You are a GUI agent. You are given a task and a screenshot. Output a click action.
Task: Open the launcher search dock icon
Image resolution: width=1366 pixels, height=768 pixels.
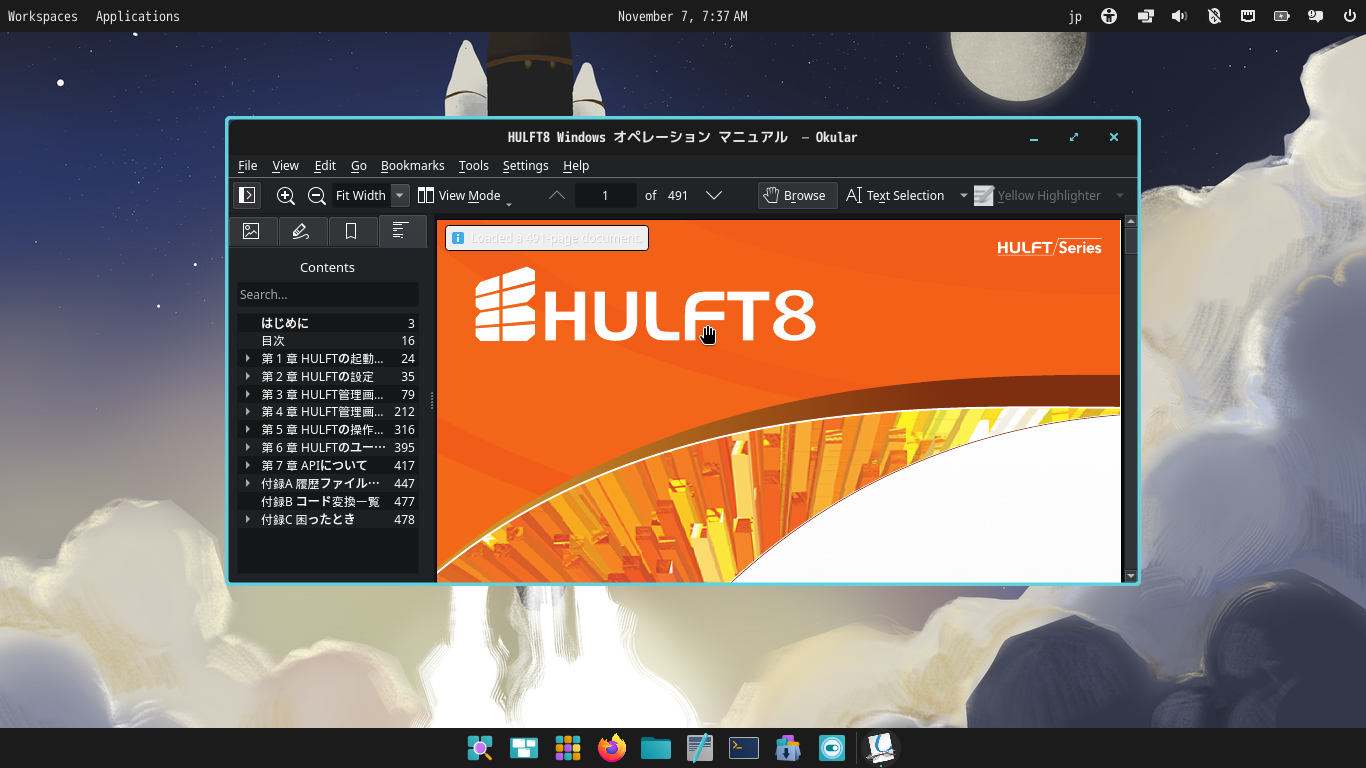point(480,748)
